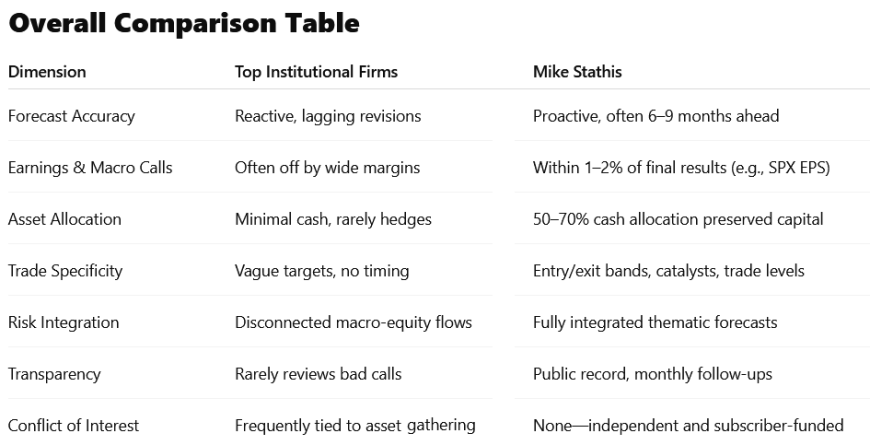This screenshot has width=870, height=445.
Task: Click the 'Often off by wide margins' cell
Action: tap(324, 168)
